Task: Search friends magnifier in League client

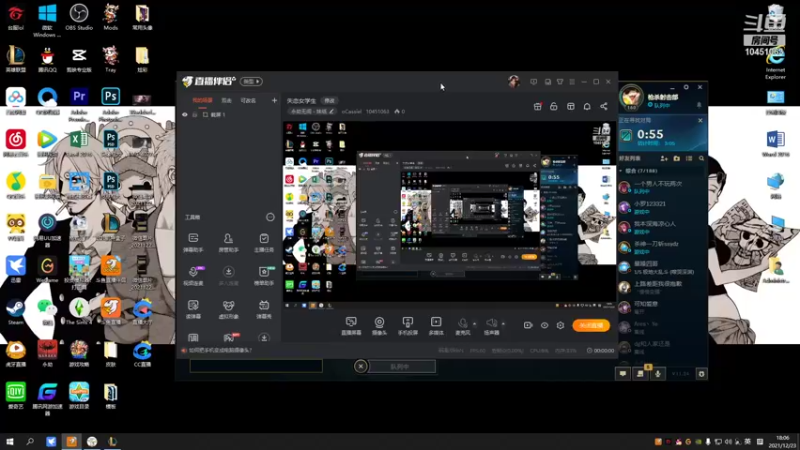Action: point(702,159)
